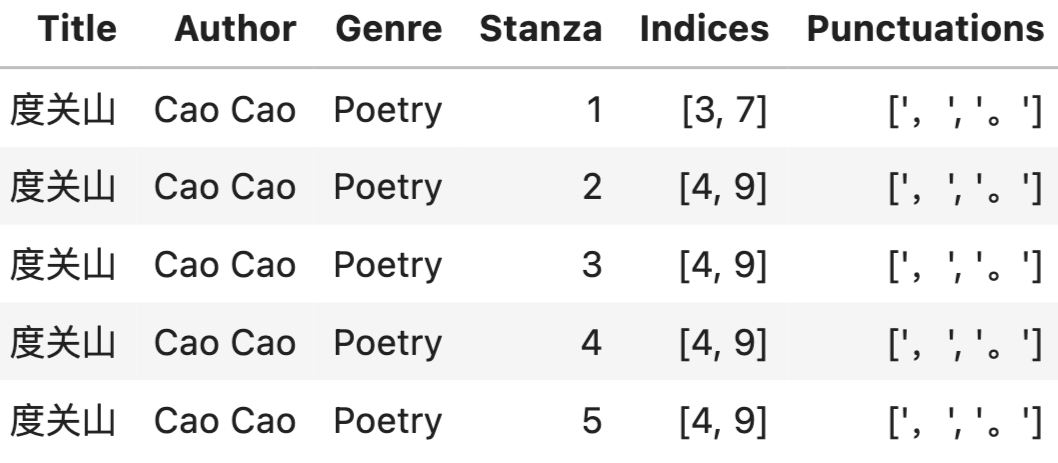Click the Punctuations column header
Image resolution: width=1058 pixels, height=463 pixels.
(924, 30)
